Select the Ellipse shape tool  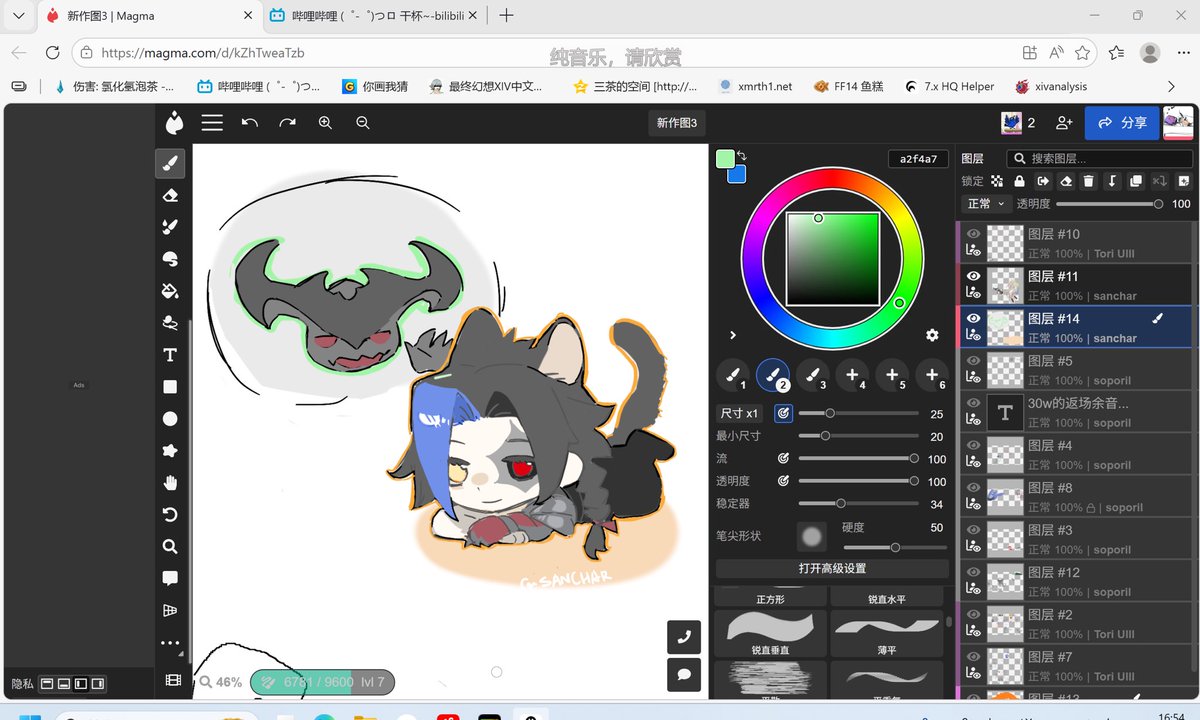[x=170, y=419]
